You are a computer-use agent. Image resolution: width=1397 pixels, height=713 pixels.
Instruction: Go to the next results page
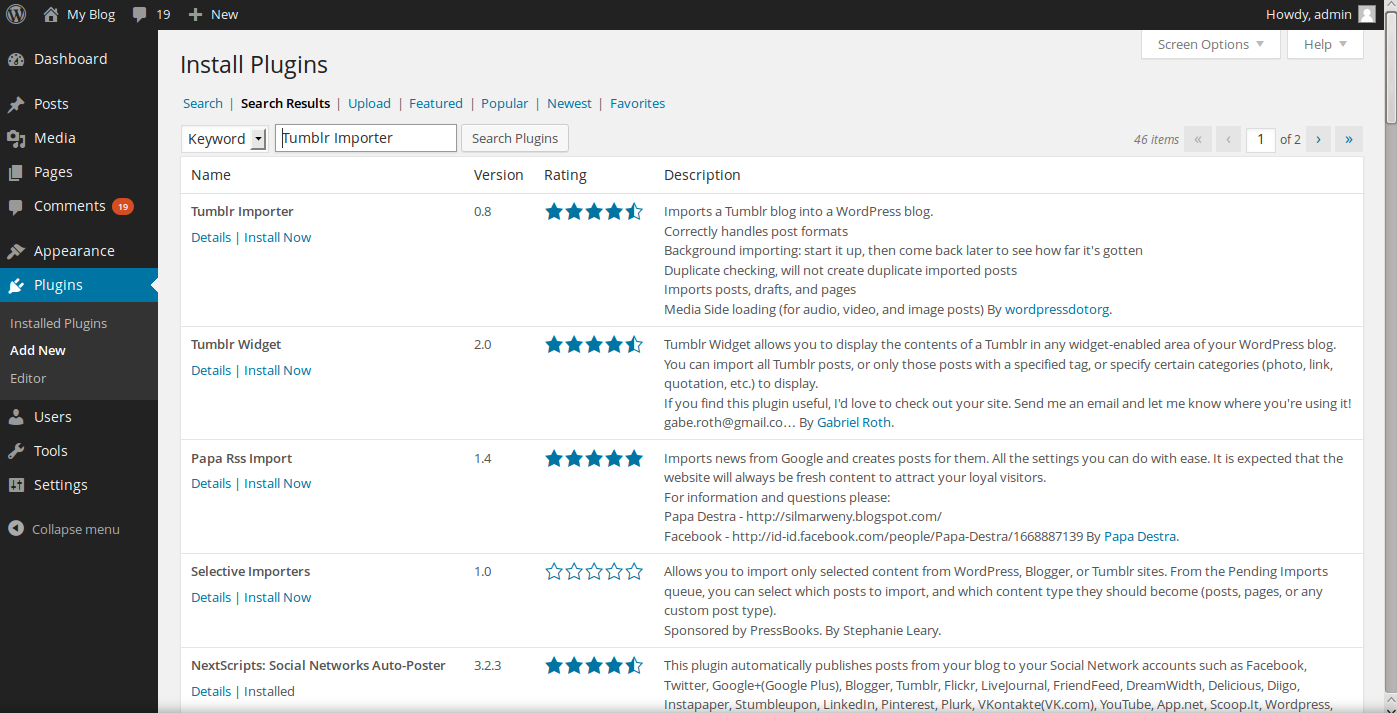1318,139
